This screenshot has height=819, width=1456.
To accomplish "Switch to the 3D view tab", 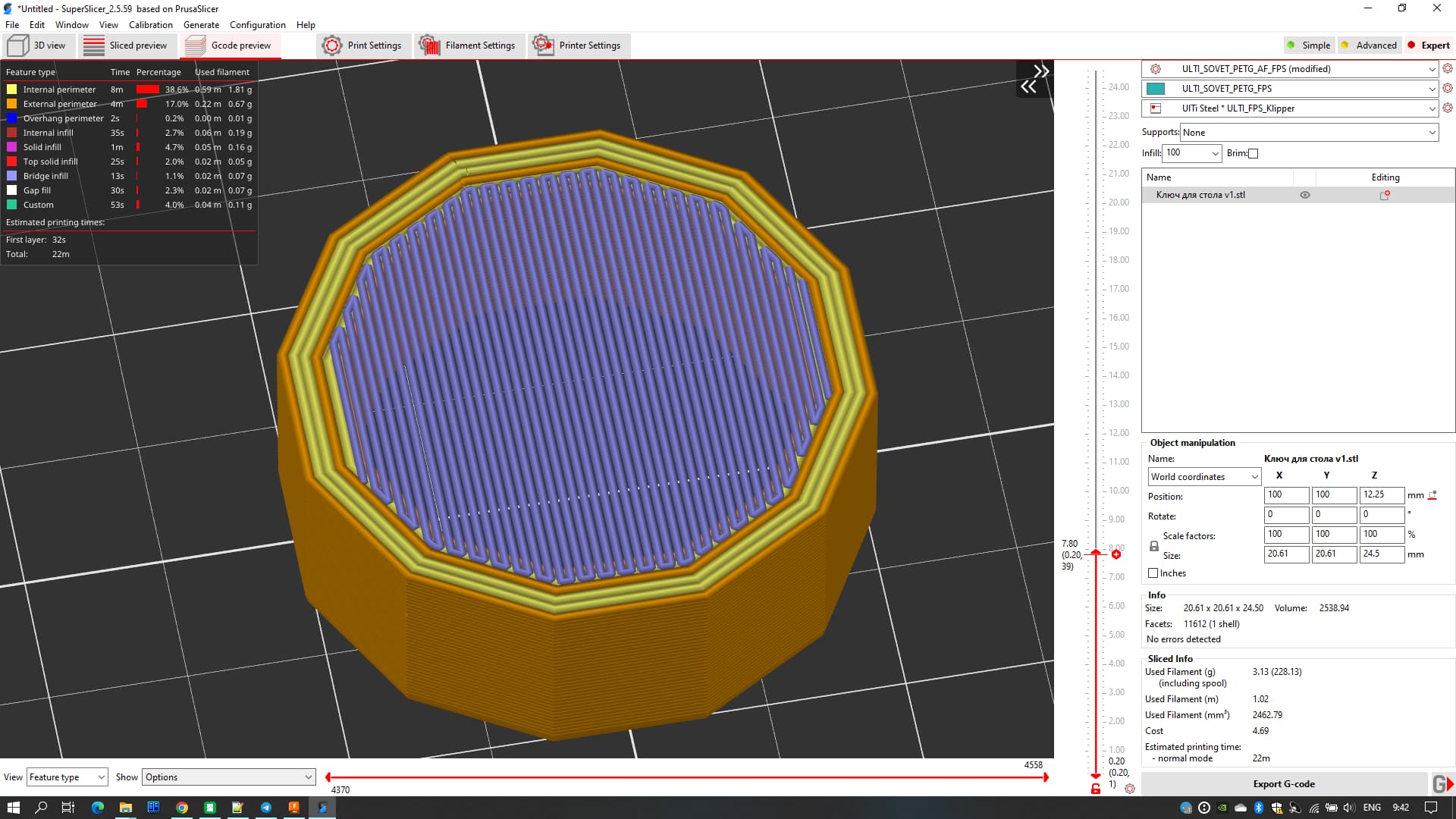I will pos(37,45).
